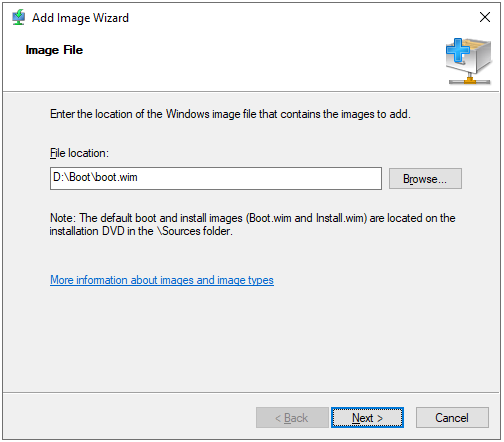This screenshot has height=442, width=504.
Task: Focus the File location text field
Action: (216, 179)
